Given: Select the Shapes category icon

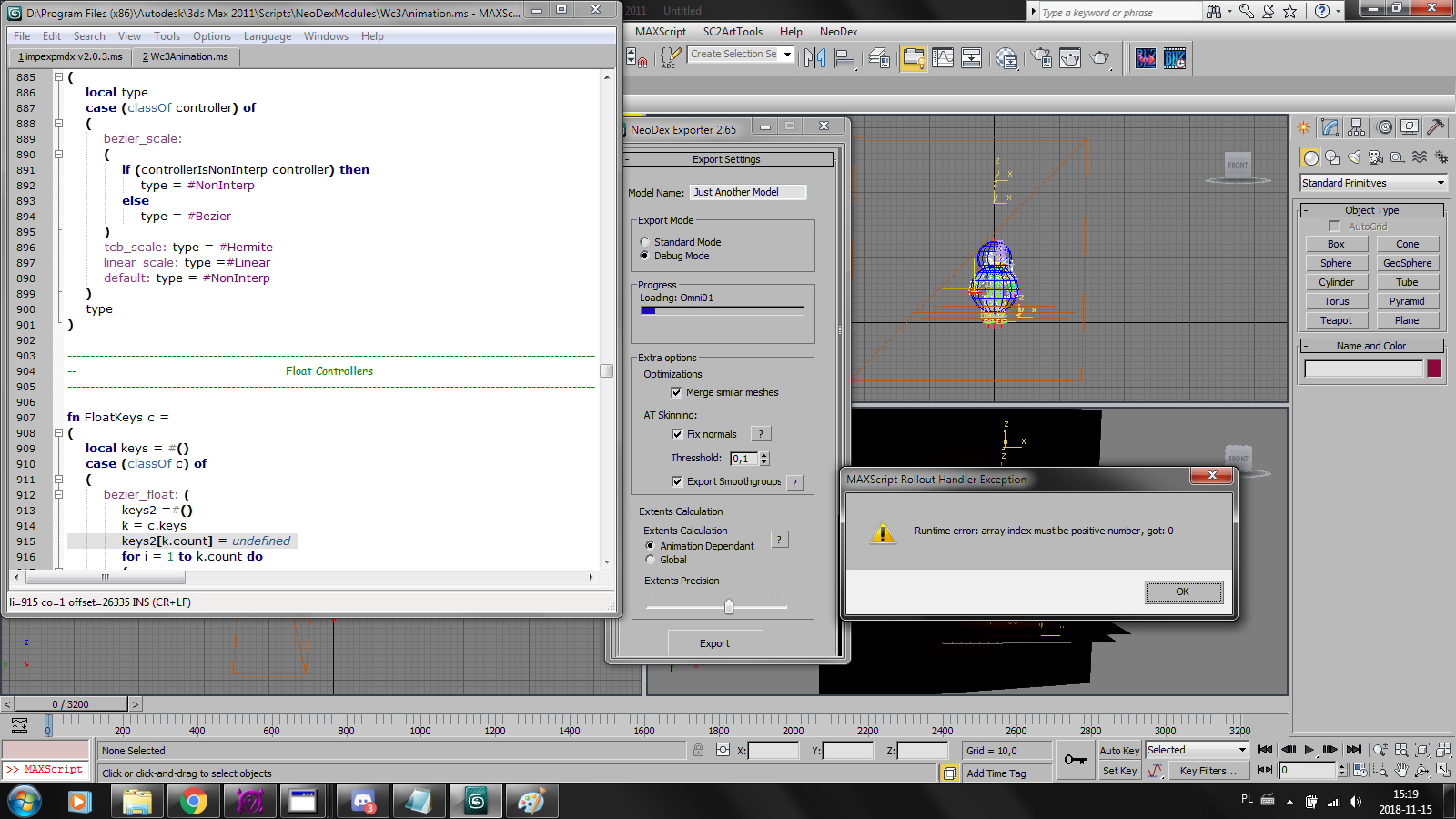Looking at the screenshot, I should 1332,157.
